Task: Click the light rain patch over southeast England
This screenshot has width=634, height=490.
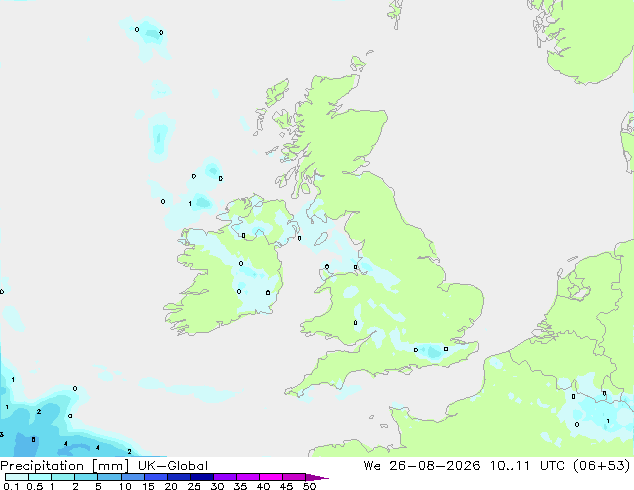Action: coord(432,350)
